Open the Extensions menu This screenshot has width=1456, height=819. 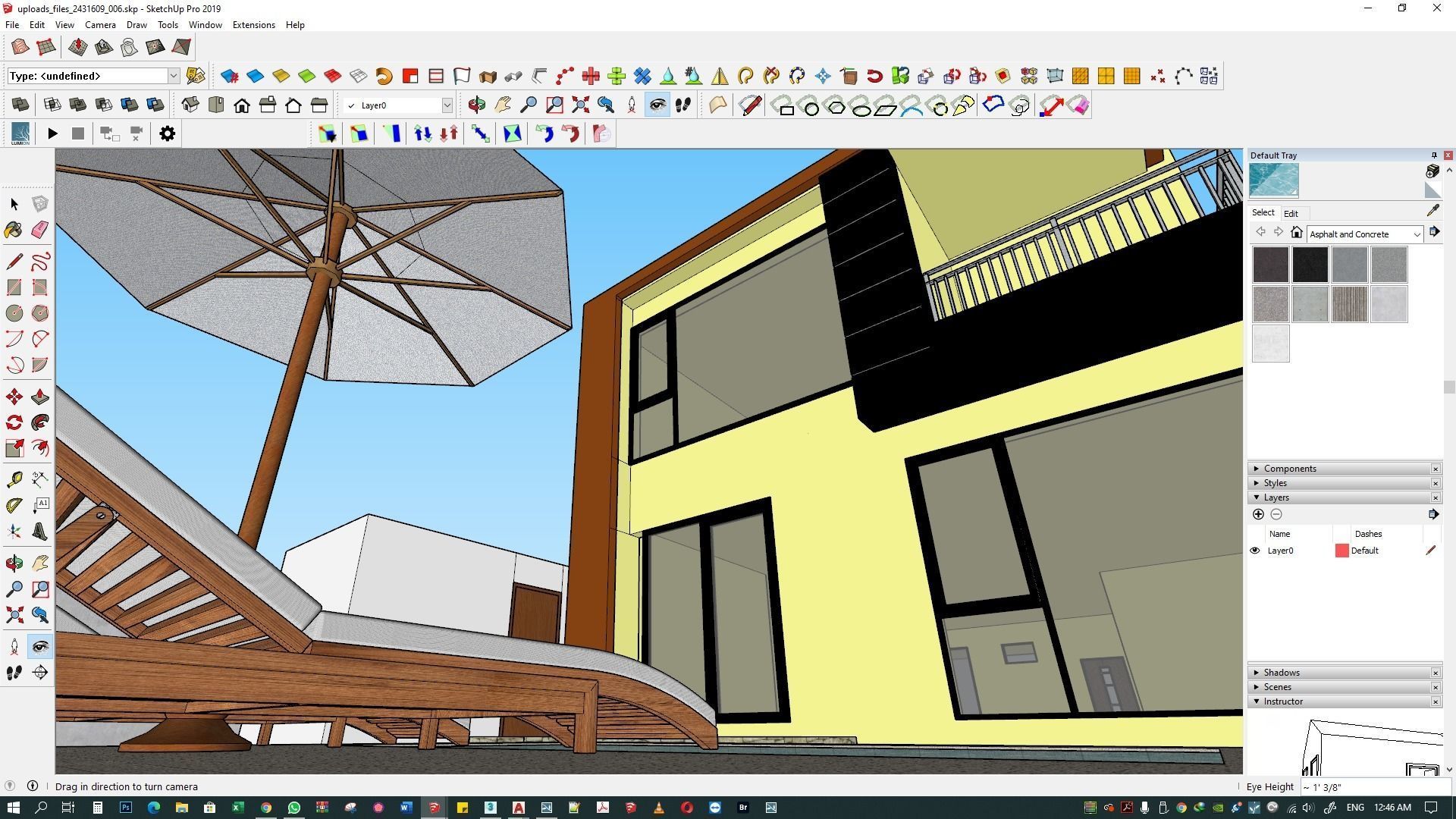point(253,25)
